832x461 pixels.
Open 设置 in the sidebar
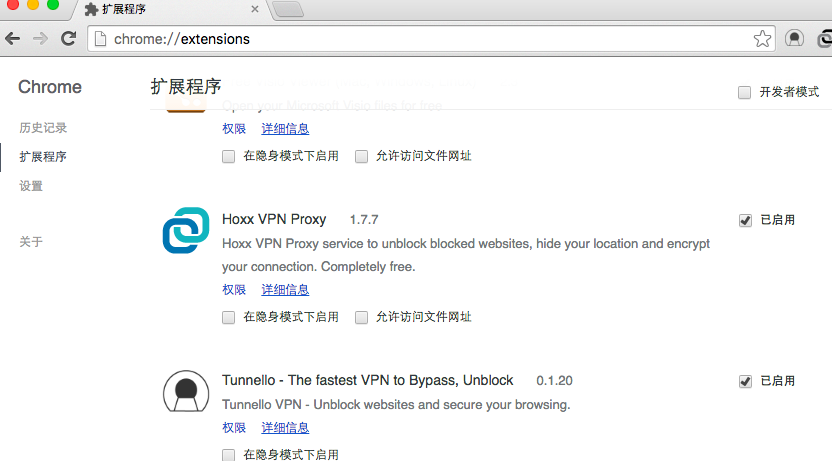click(31, 186)
